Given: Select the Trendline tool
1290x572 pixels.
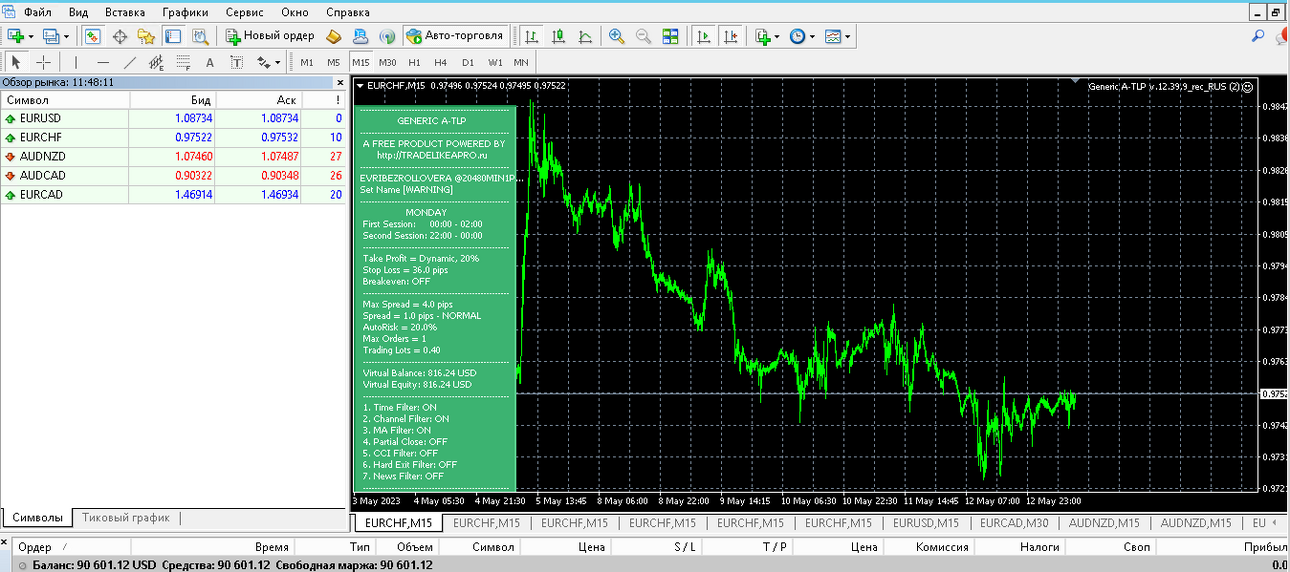Looking at the screenshot, I should [130, 62].
